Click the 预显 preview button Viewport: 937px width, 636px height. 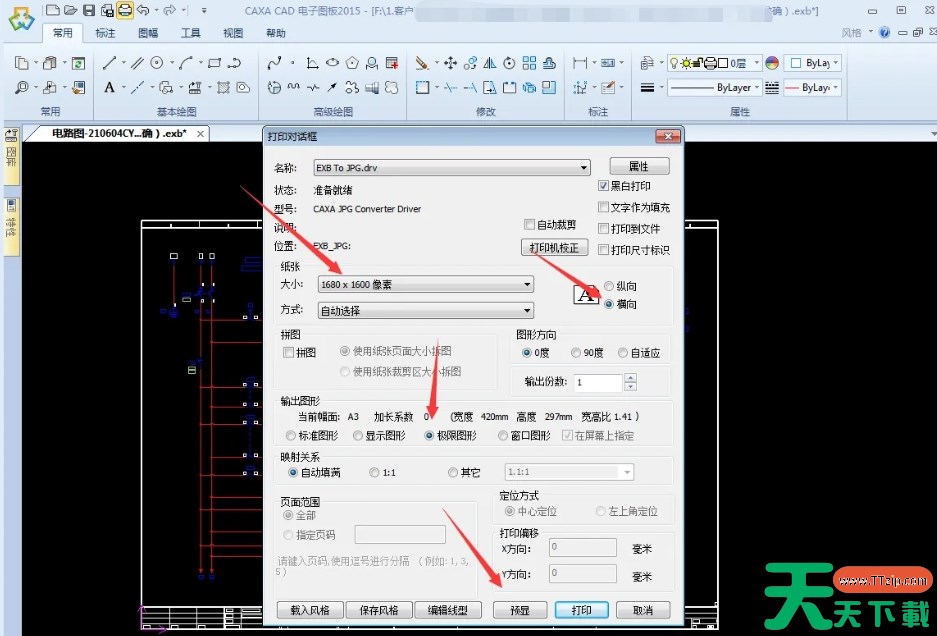[520, 610]
